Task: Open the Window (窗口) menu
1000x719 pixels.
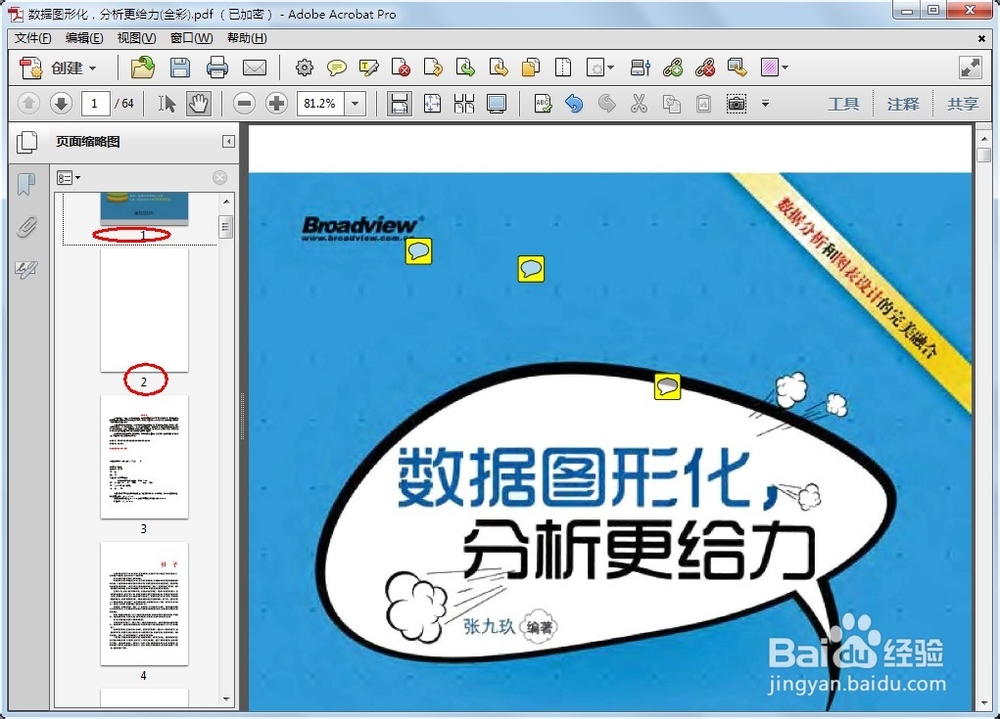Action: coord(191,38)
